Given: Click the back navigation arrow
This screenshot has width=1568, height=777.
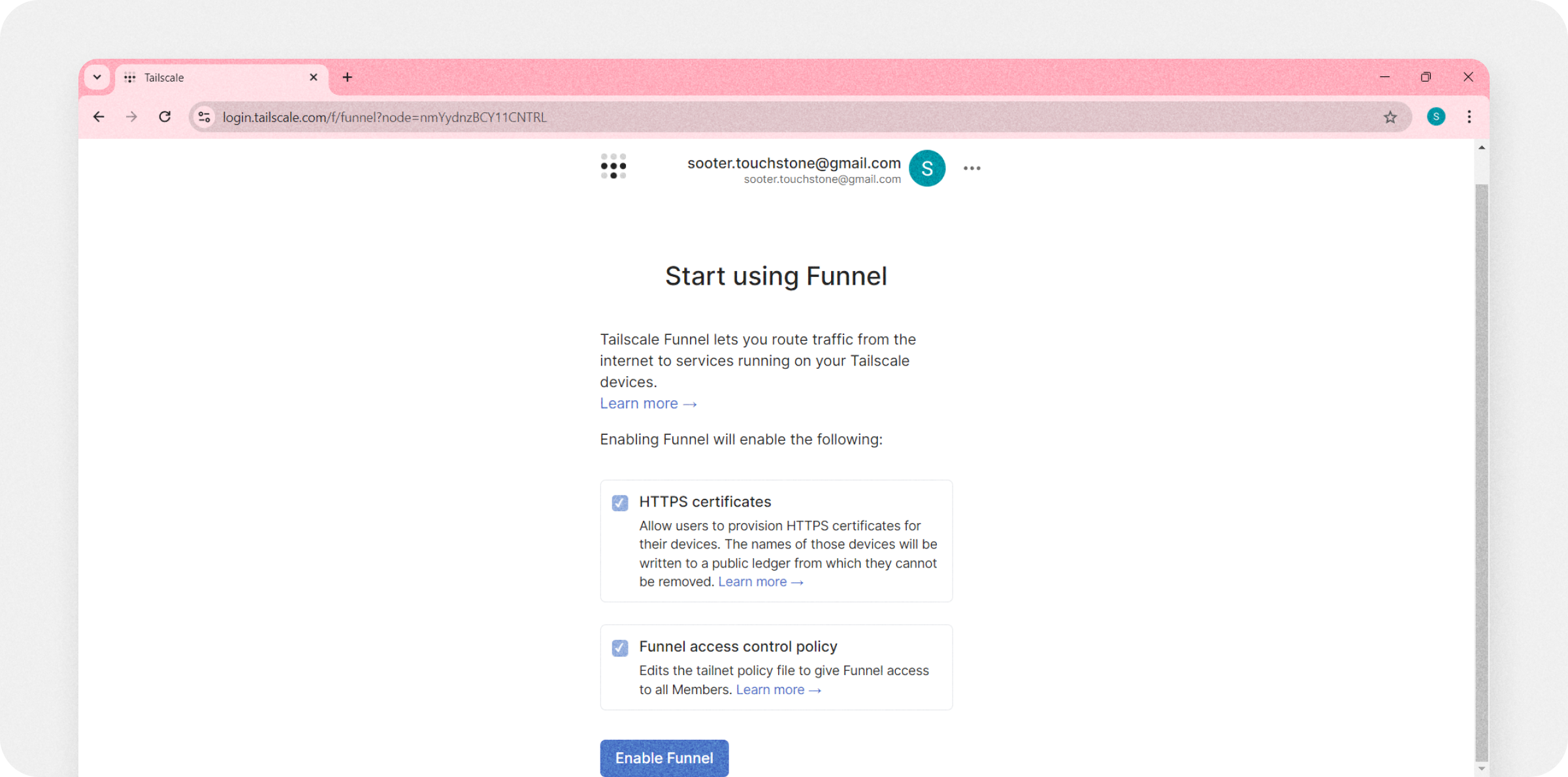Looking at the screenshot, I should pos(99,117).
